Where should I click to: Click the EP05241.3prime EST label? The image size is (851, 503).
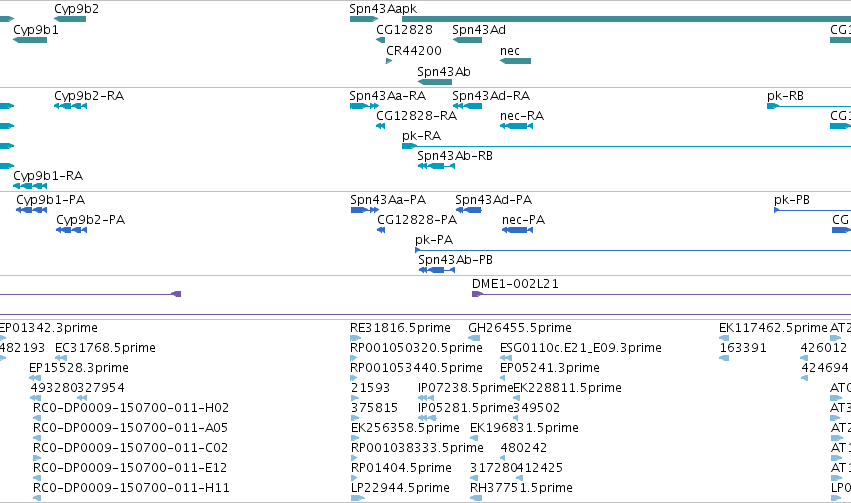point(550,368)
